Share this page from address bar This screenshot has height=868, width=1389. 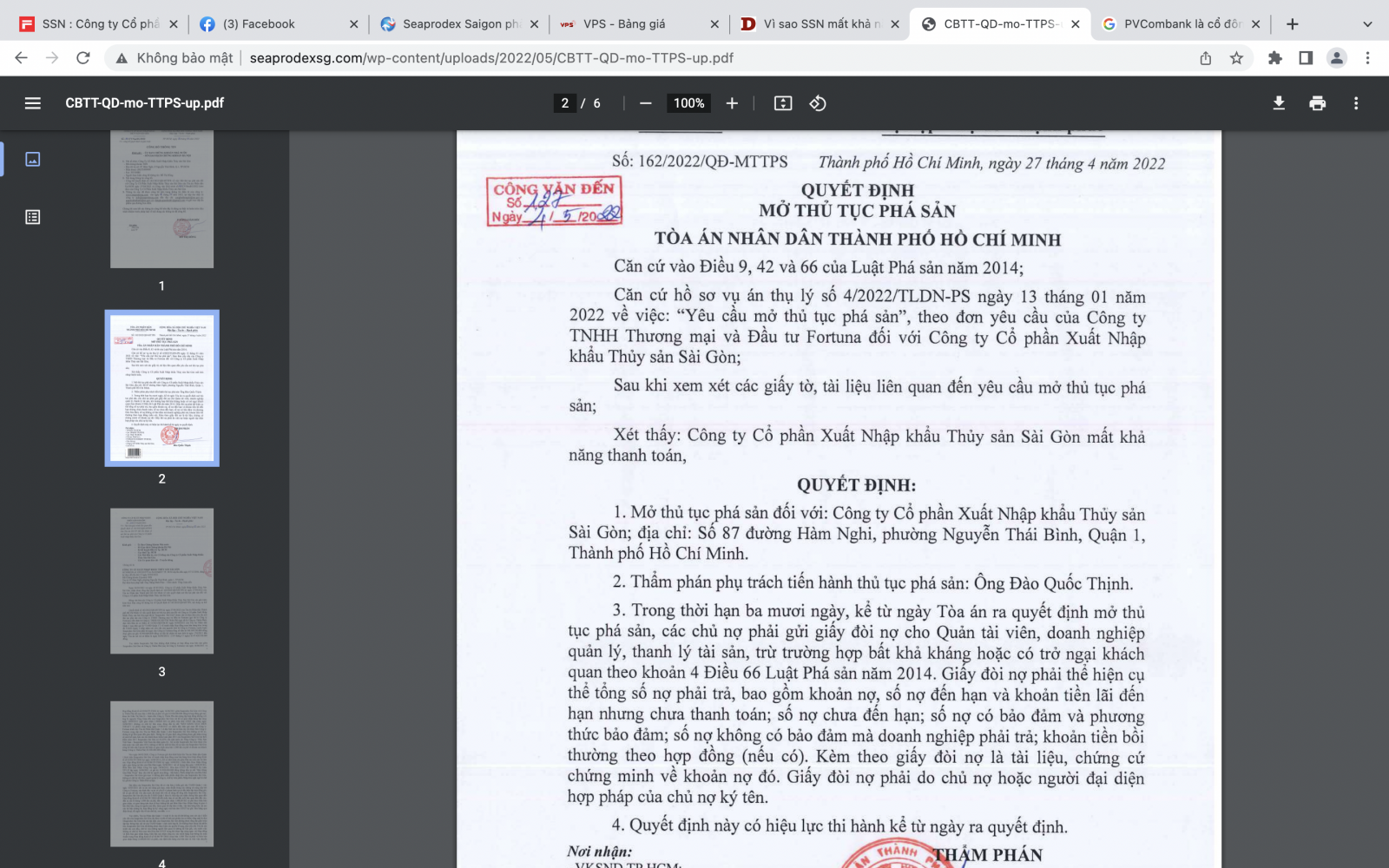point(1206,58)
